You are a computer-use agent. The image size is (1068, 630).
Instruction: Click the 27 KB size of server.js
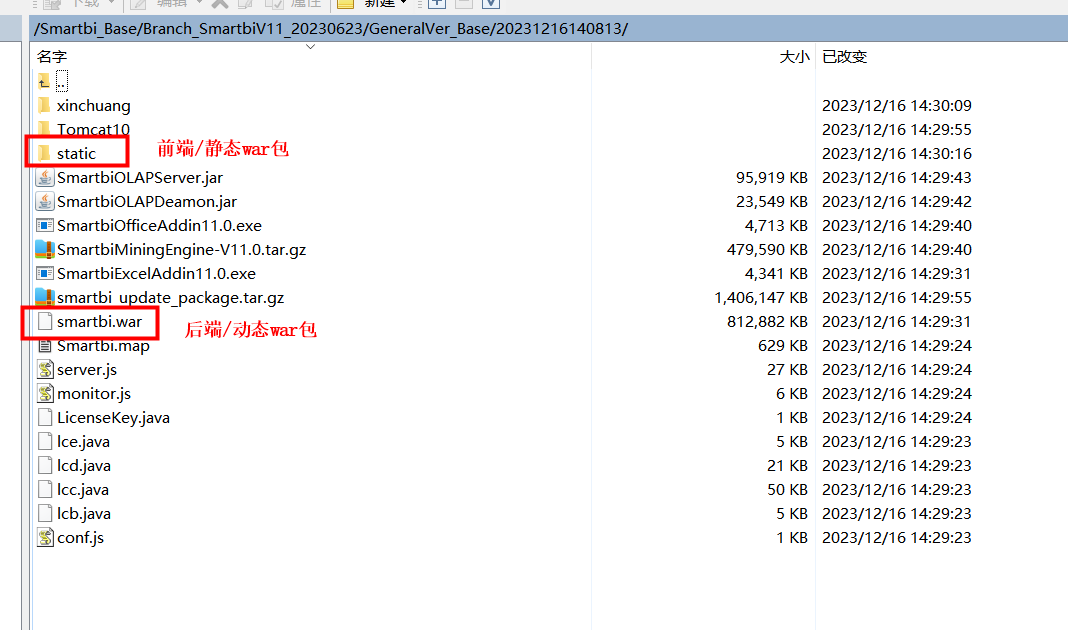787,370
